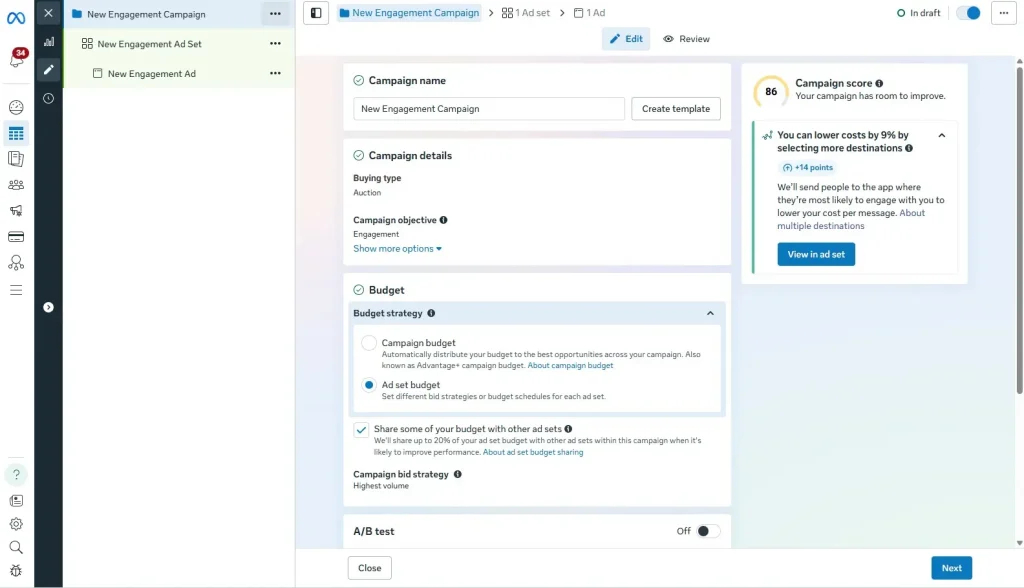1024x588 pixels.
Task: Open the Audiences people icon
Action: [x=16, y=185]
